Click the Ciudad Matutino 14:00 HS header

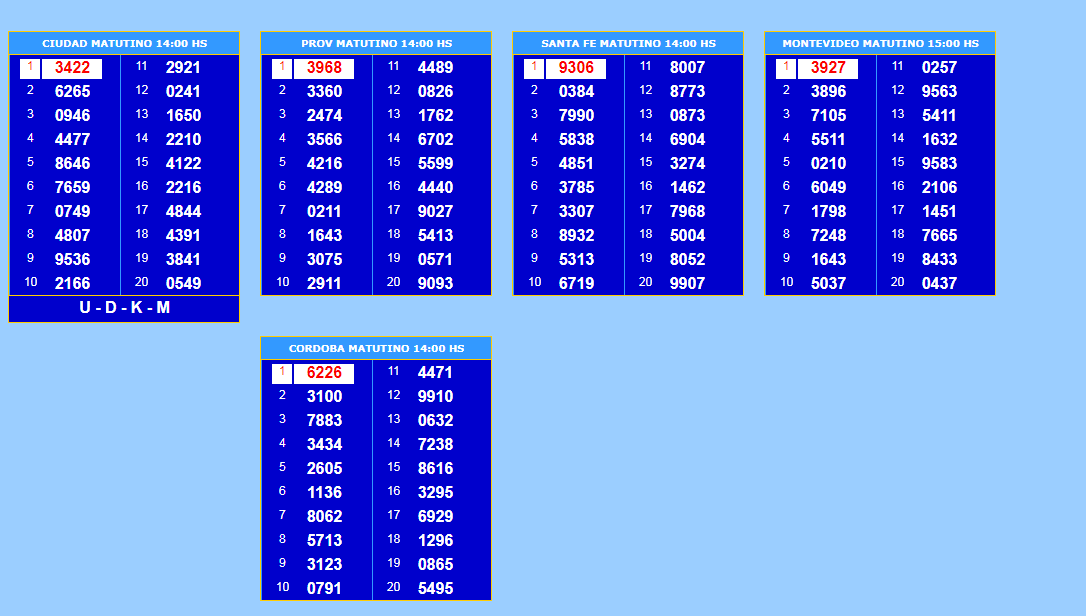124,44
